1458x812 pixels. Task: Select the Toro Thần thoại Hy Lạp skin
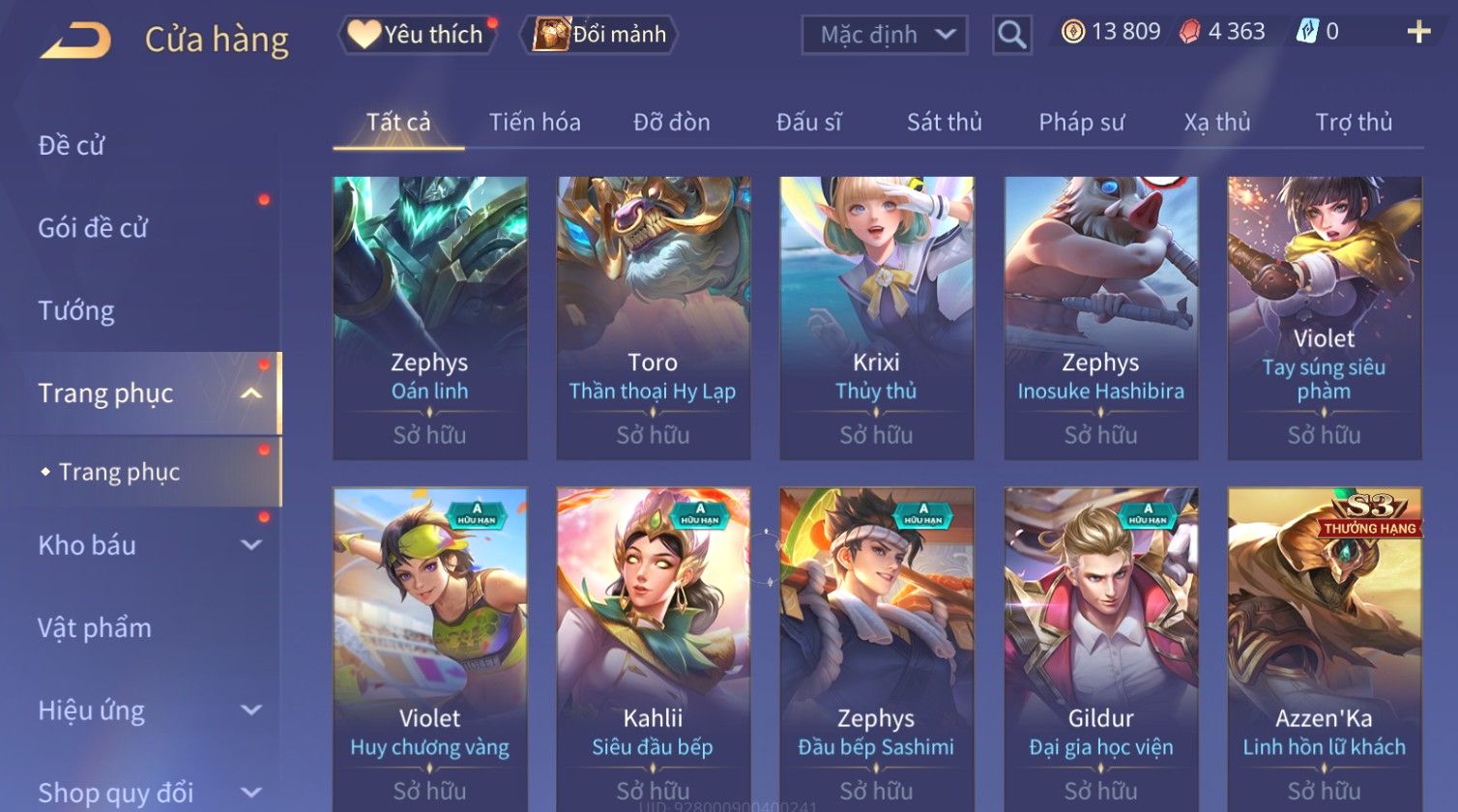(654, 318)
